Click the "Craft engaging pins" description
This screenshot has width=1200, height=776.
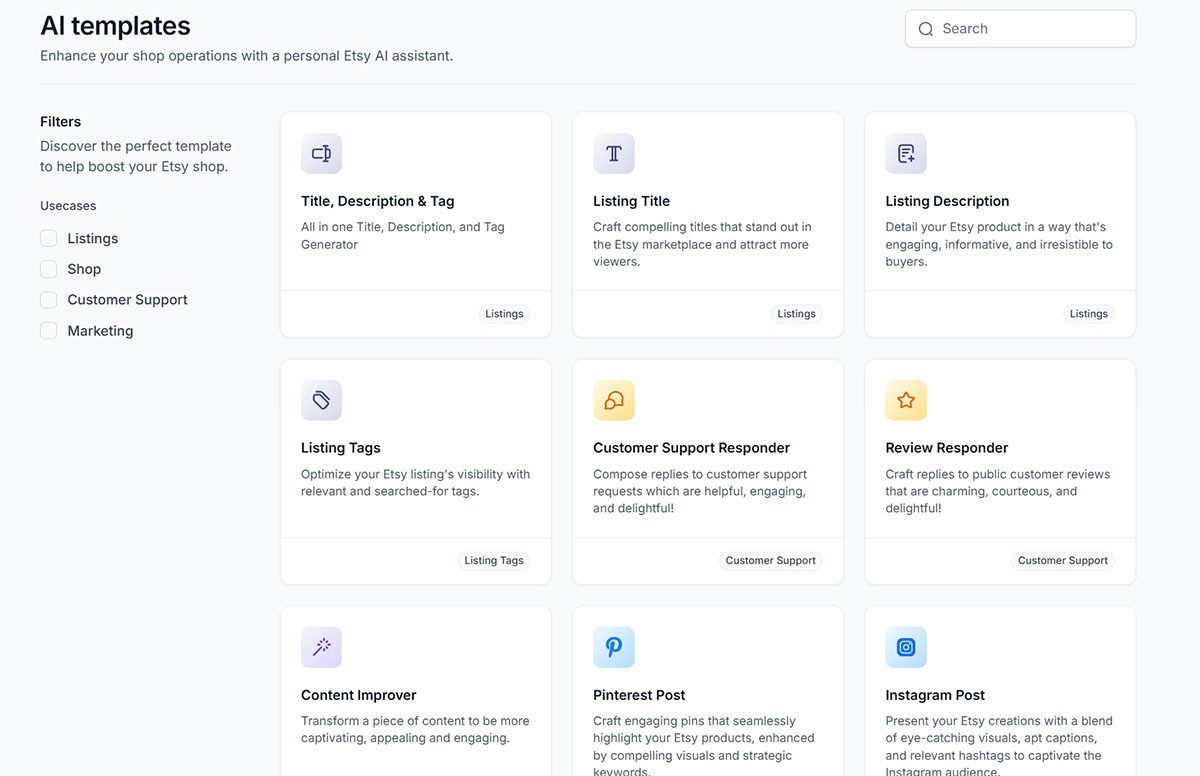pyautogui.click(x=704, y=745)
